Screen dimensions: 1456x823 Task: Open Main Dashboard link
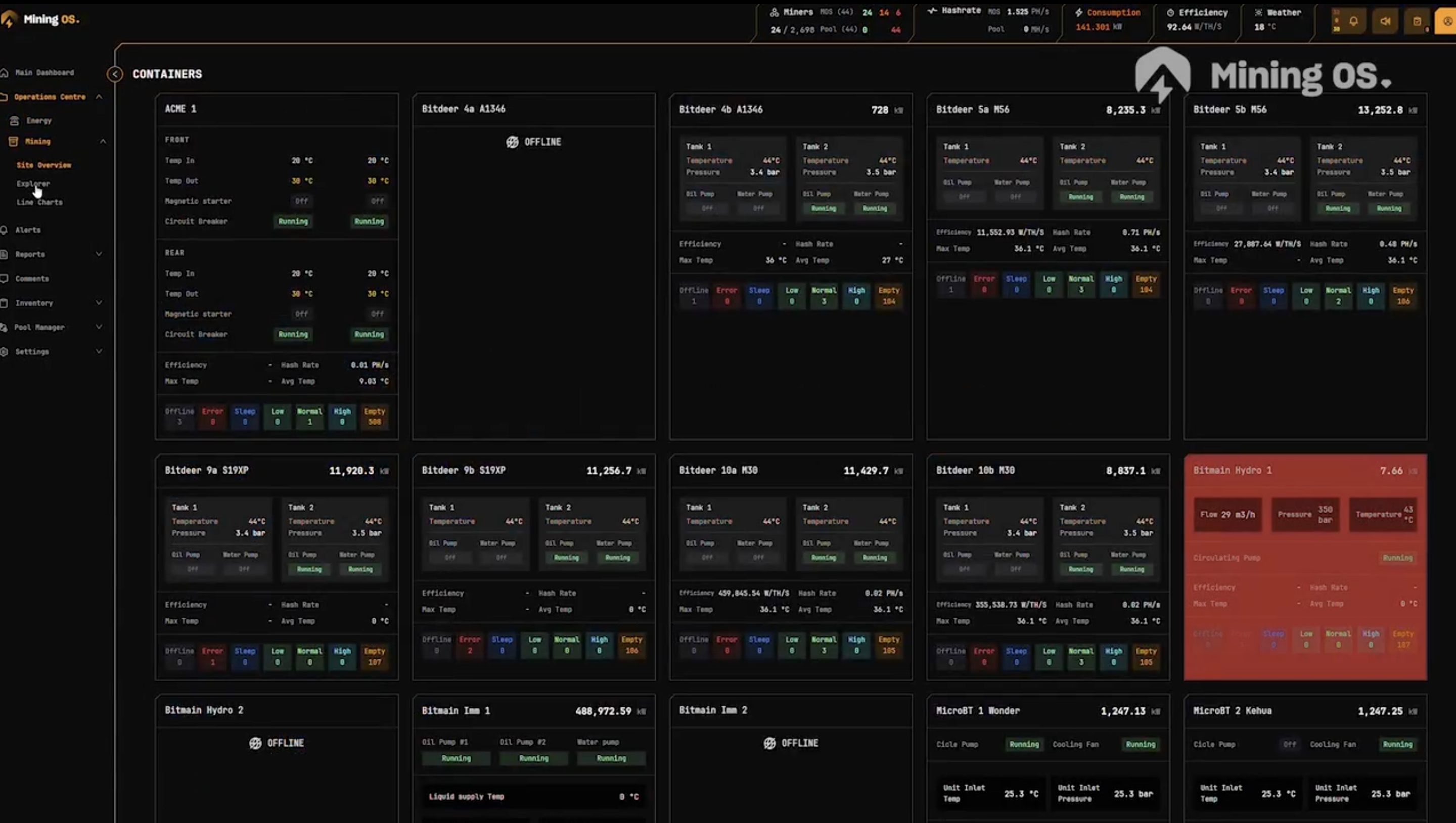point(44,73)
